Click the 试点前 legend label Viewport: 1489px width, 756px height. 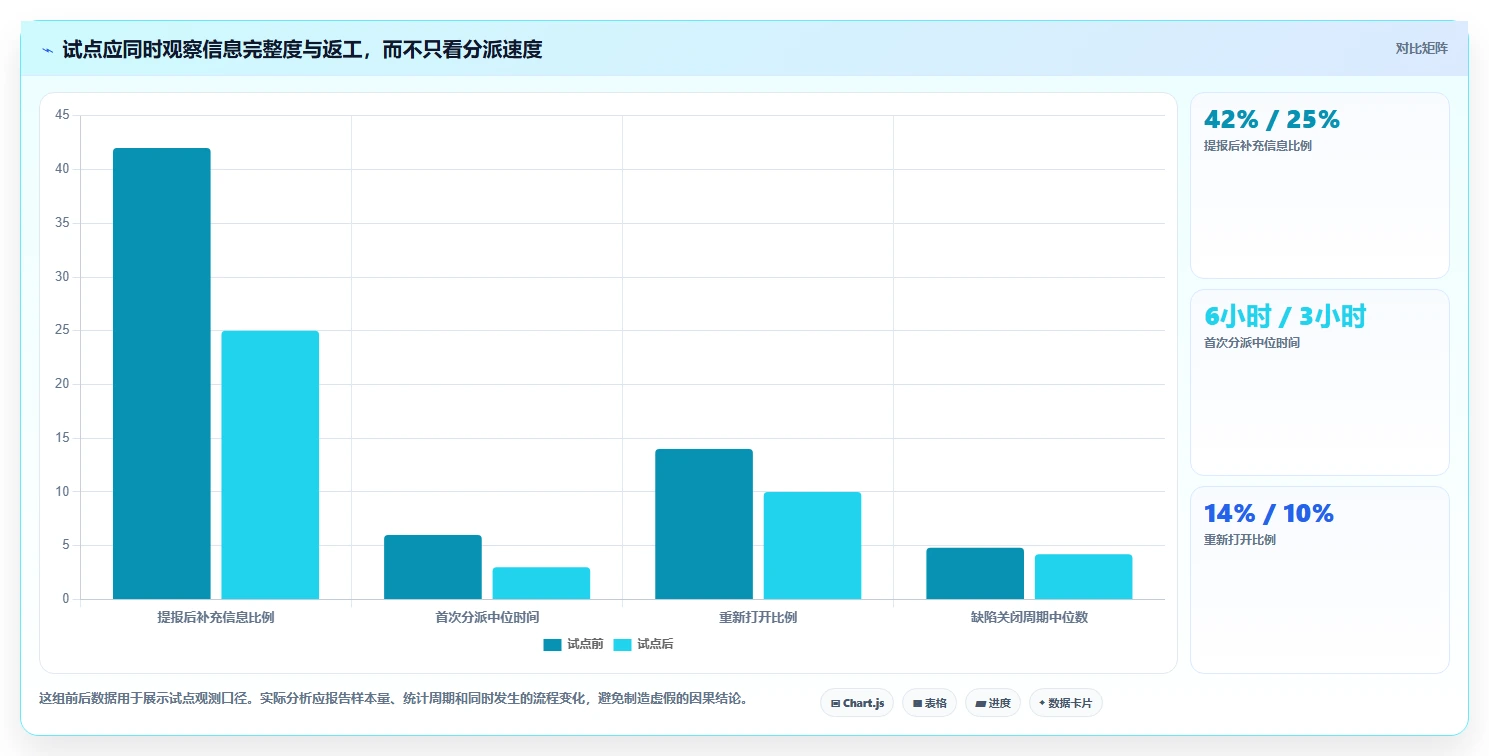pos(585,645)
